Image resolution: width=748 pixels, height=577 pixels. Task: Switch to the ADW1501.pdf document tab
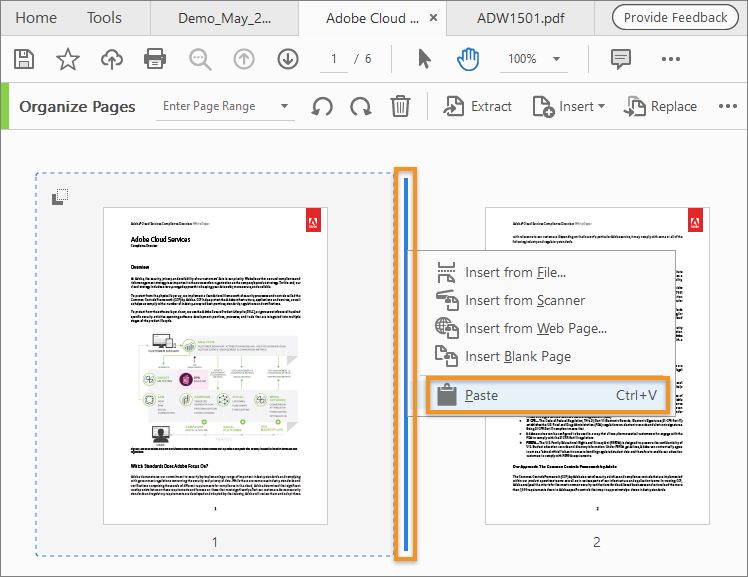coord(520,18)
